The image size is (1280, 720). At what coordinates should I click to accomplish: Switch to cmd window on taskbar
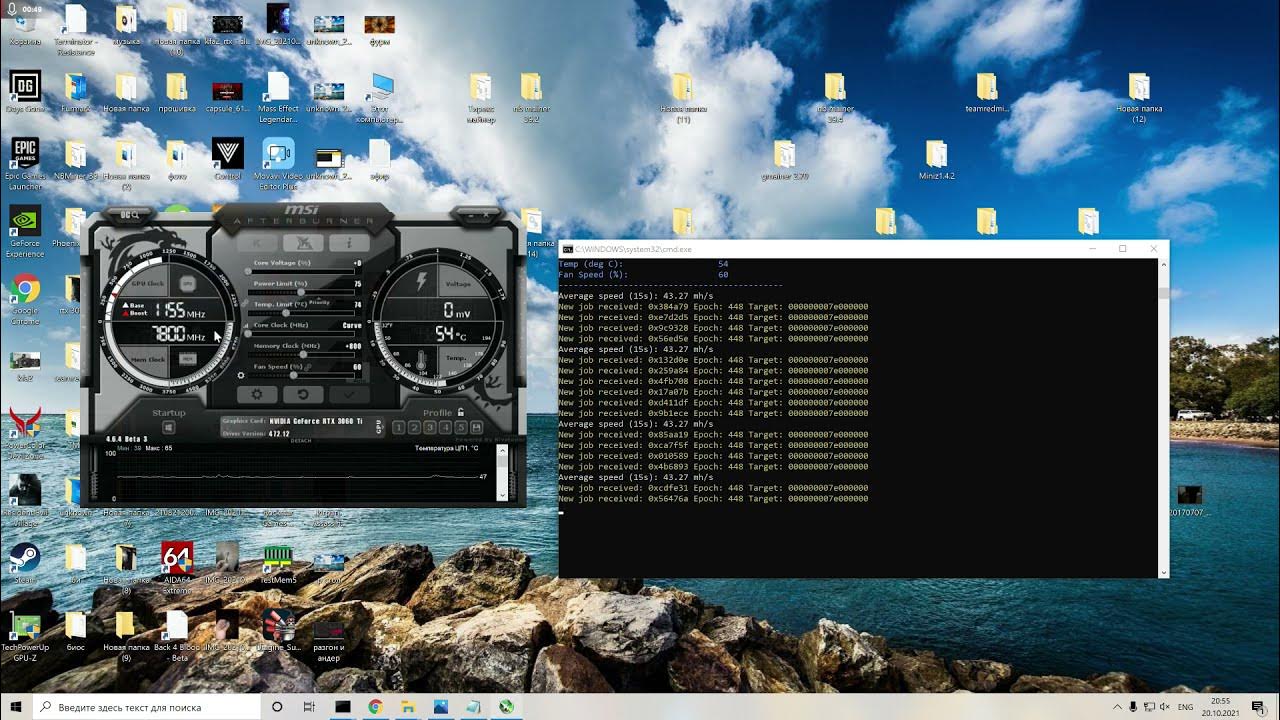click(343, 707)
